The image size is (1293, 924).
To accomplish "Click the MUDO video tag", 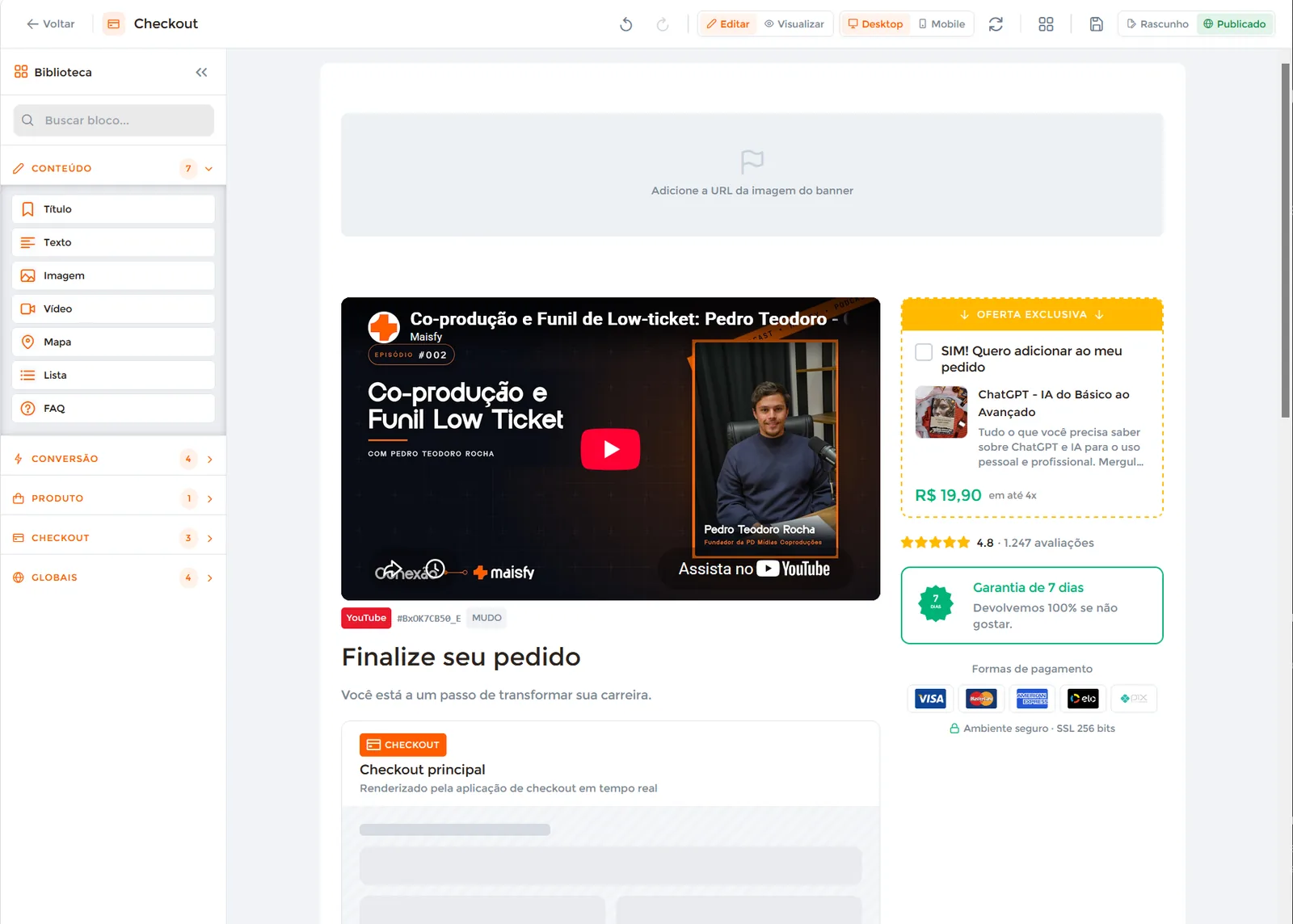I will click(x=486, y=618).
